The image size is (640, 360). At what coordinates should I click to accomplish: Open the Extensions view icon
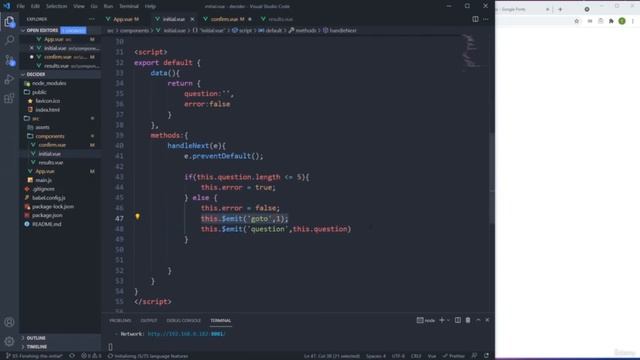tap(9, 98)
